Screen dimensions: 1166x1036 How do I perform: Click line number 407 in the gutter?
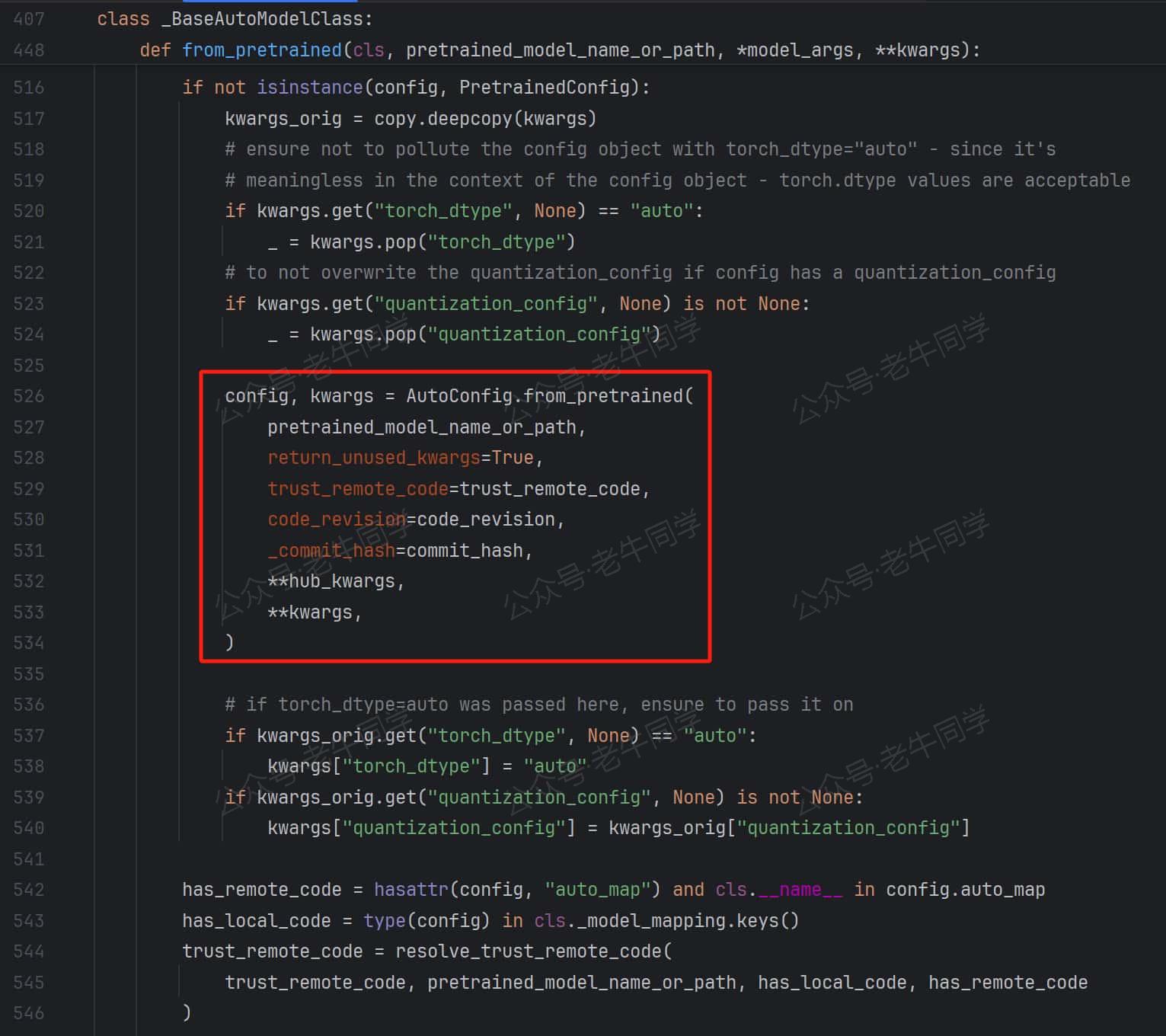point(29,19)
